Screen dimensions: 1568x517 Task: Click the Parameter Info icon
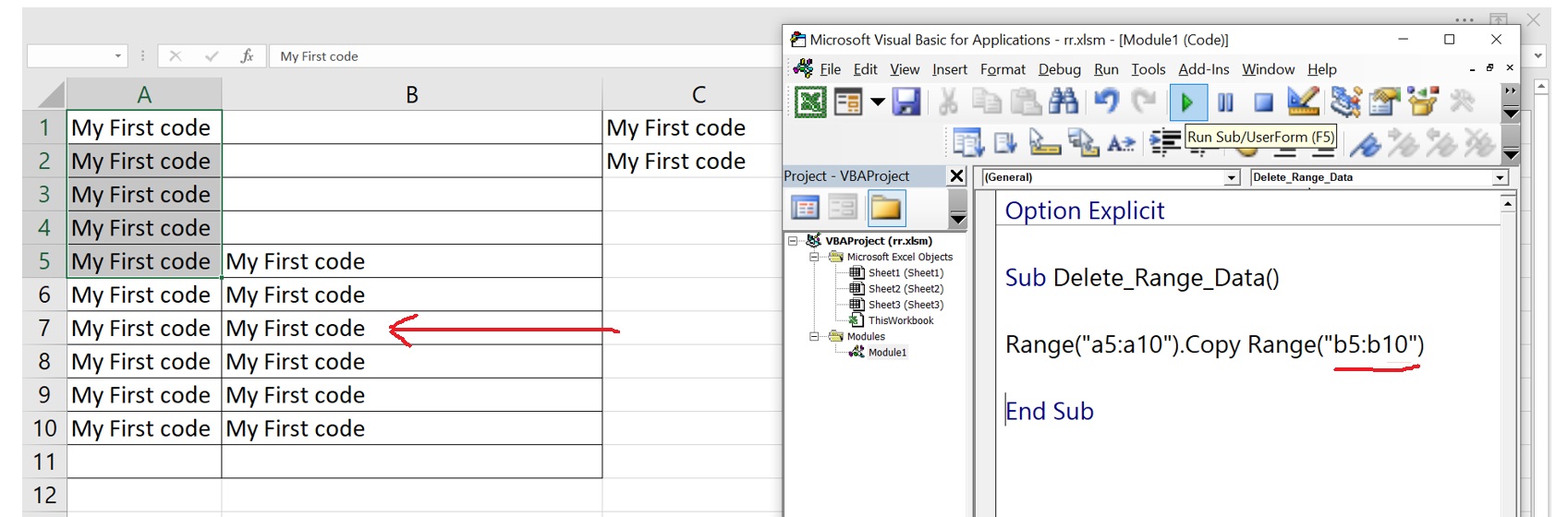click(1083, 143)
